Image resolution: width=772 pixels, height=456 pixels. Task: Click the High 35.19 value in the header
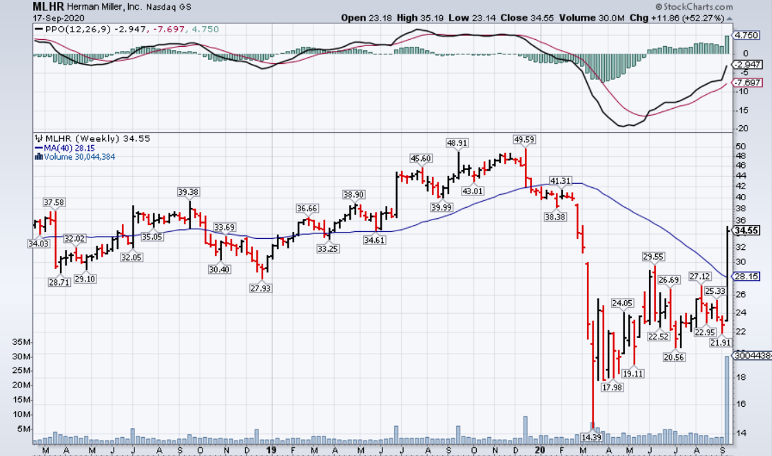420,18
